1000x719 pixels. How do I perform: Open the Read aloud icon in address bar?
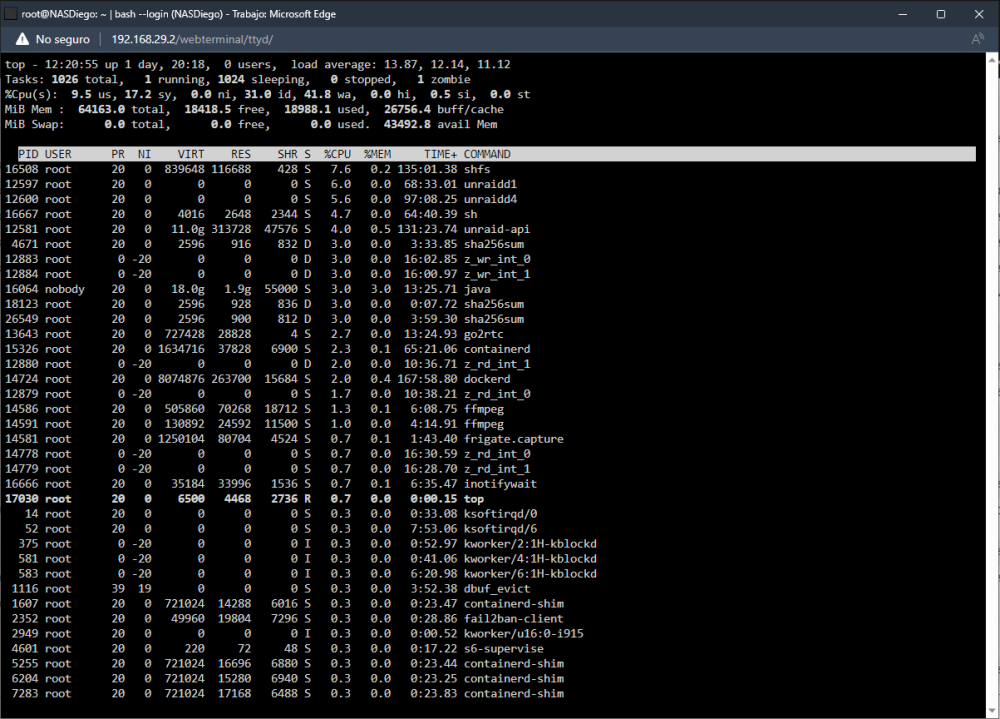click(977, 40)
